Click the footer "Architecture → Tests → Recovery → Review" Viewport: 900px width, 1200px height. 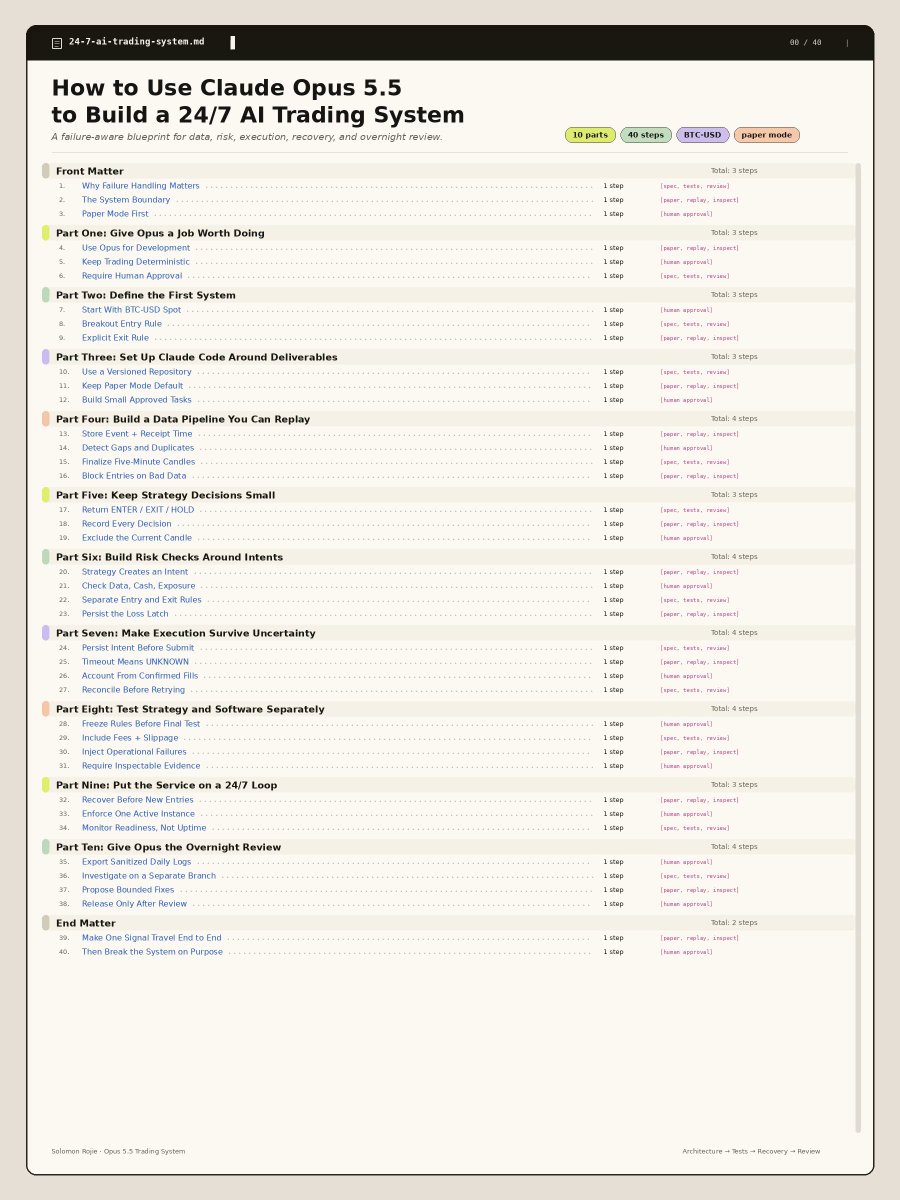[751, 1151]
